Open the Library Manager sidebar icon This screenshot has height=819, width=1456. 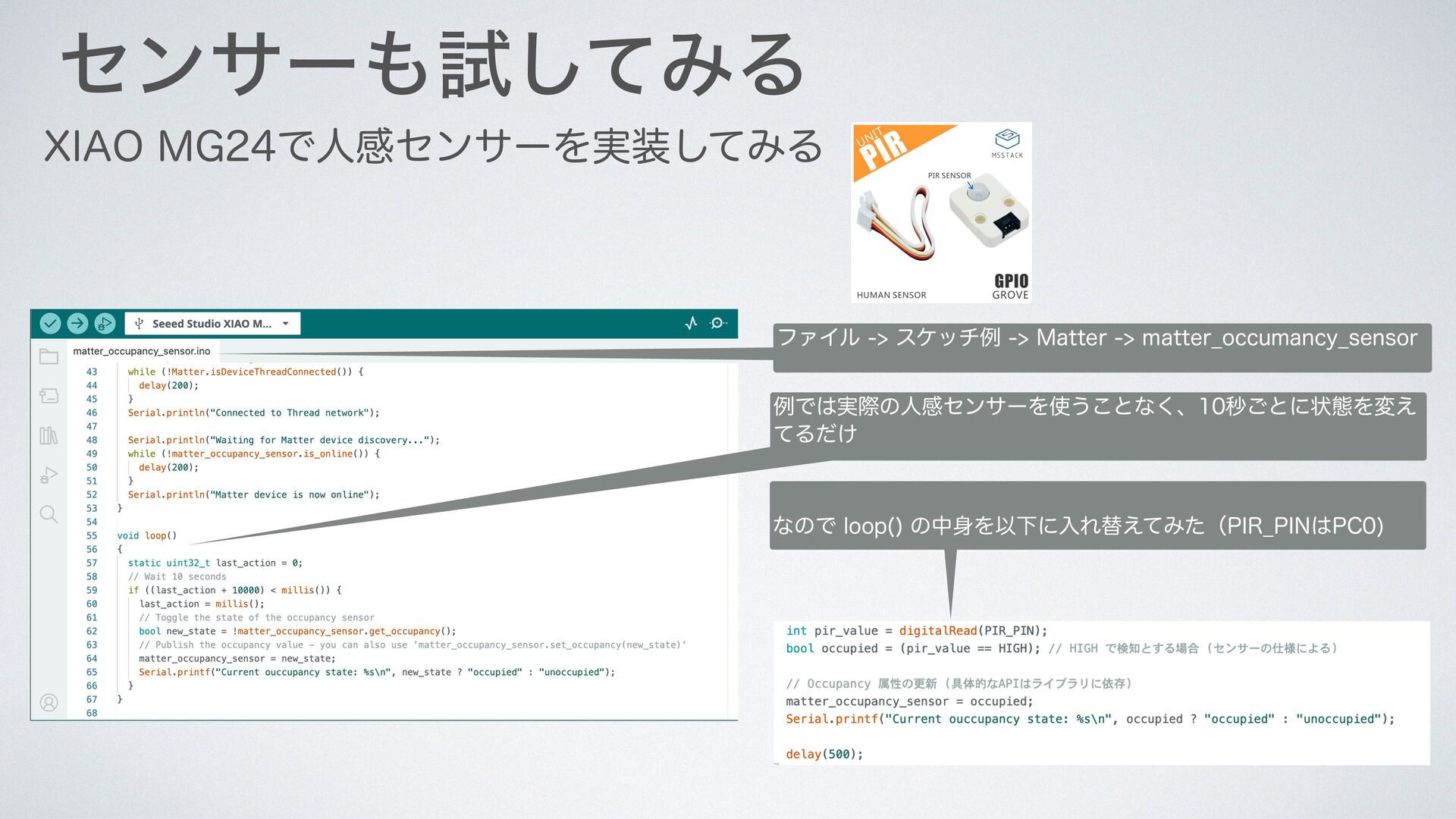[x=49, y=435]
